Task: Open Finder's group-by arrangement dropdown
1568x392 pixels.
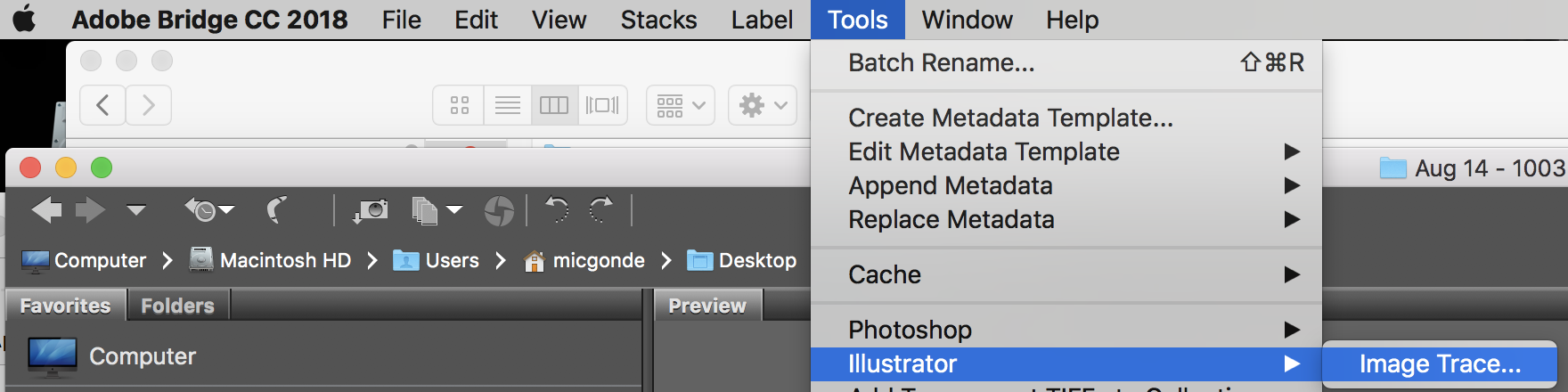Action: click(x=681, y=105)
